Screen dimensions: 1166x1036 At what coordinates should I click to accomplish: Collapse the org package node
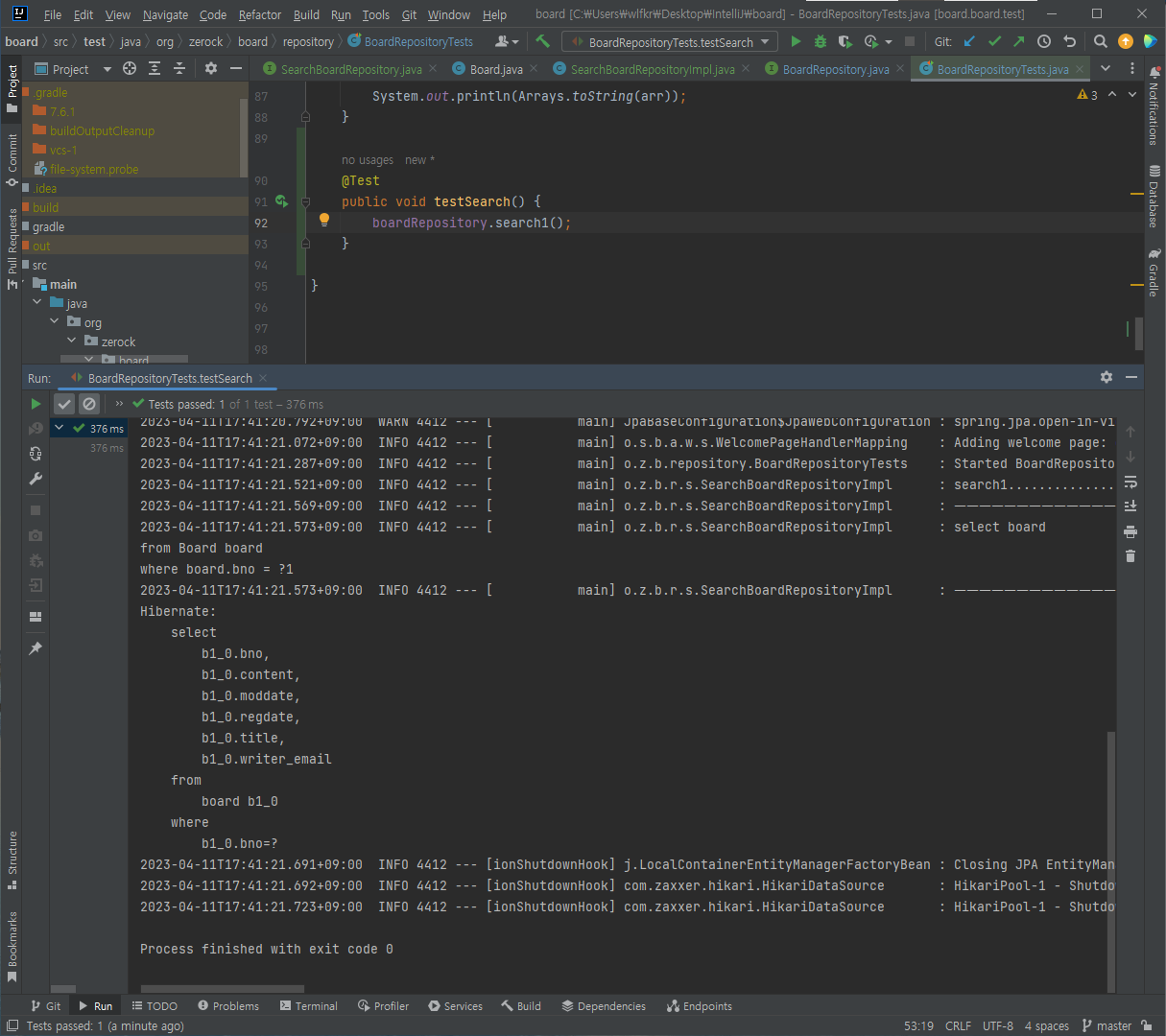click(55, 322)
